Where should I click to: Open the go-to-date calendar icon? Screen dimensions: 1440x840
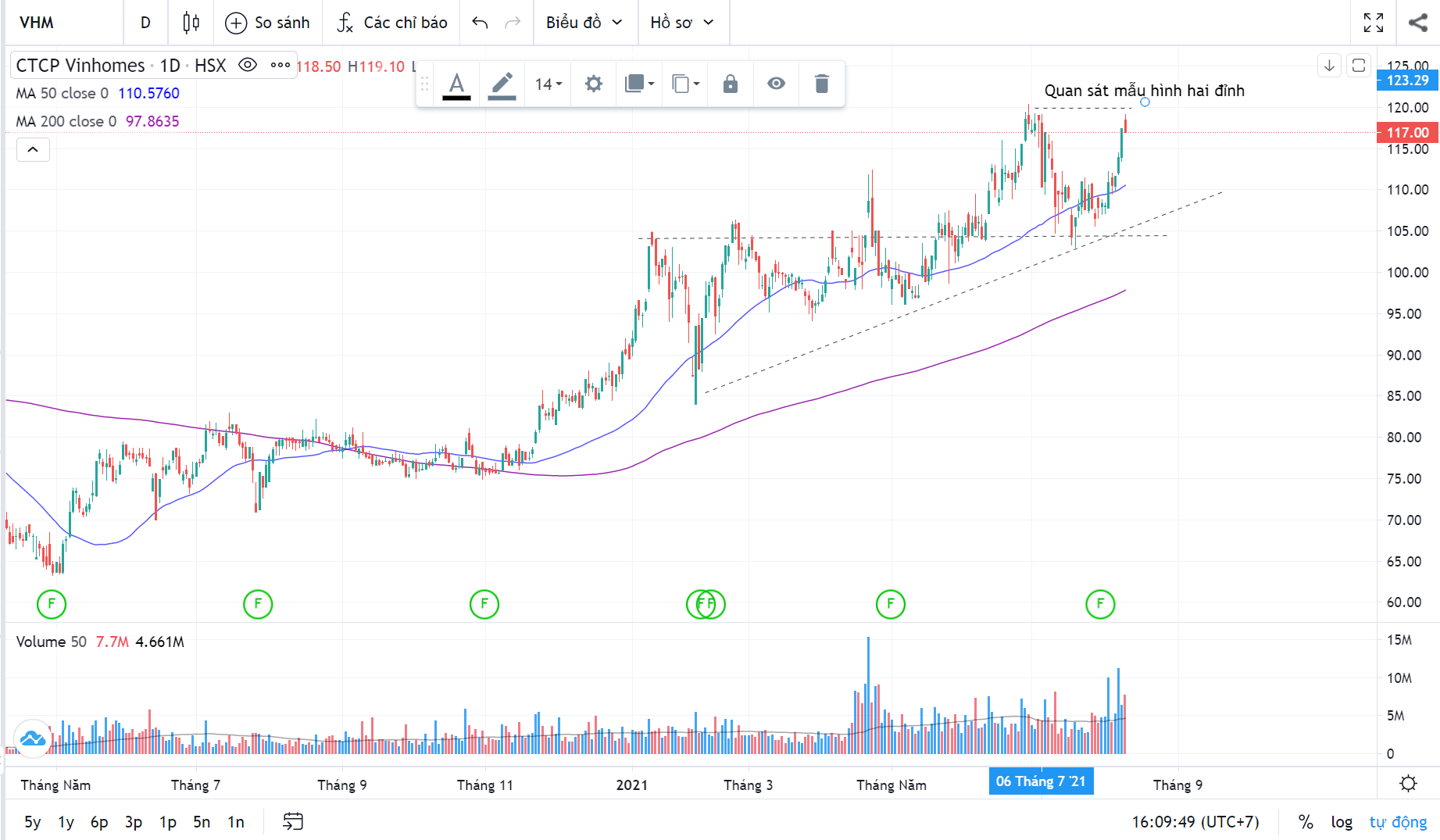coord(293,821)
